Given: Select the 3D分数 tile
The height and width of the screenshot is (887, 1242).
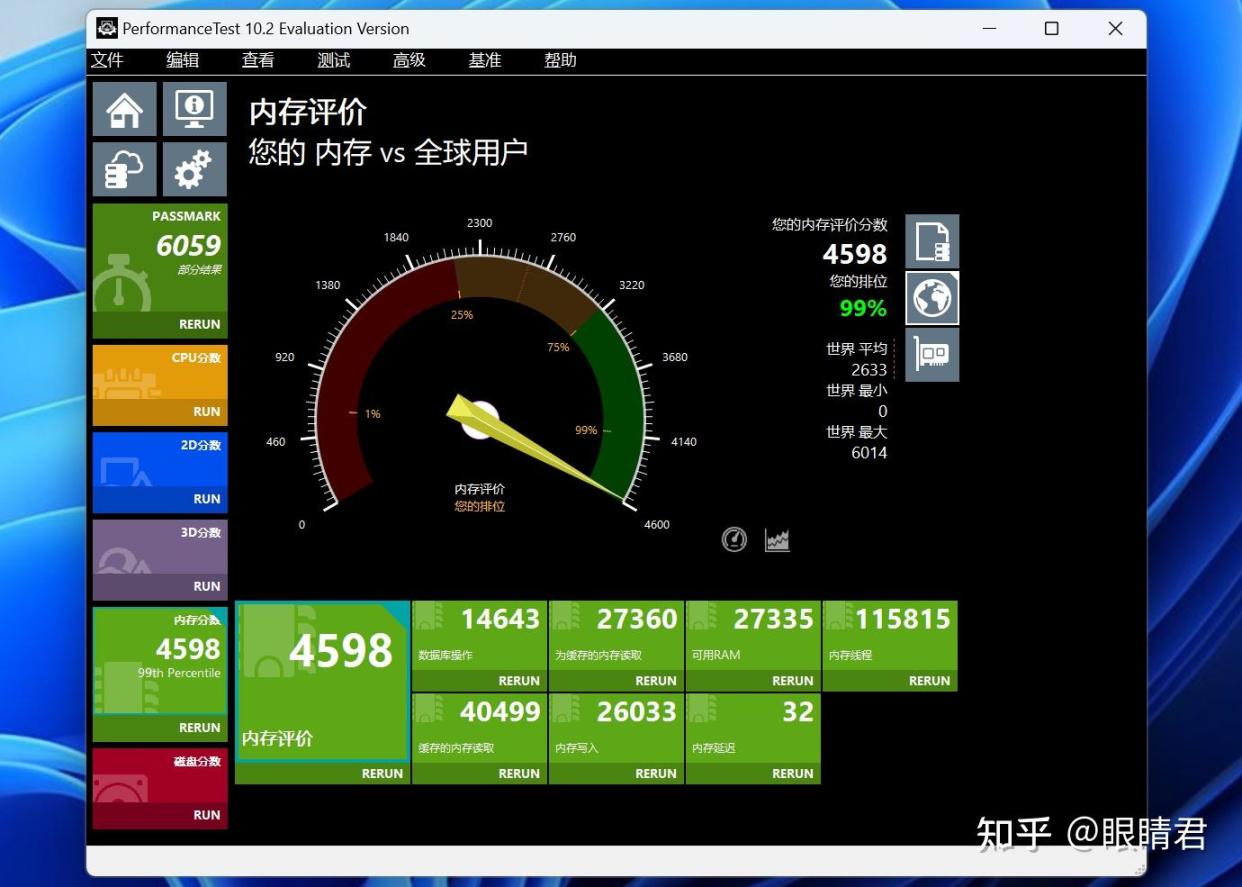Looking at the screenshot, I should click(160, 546).
